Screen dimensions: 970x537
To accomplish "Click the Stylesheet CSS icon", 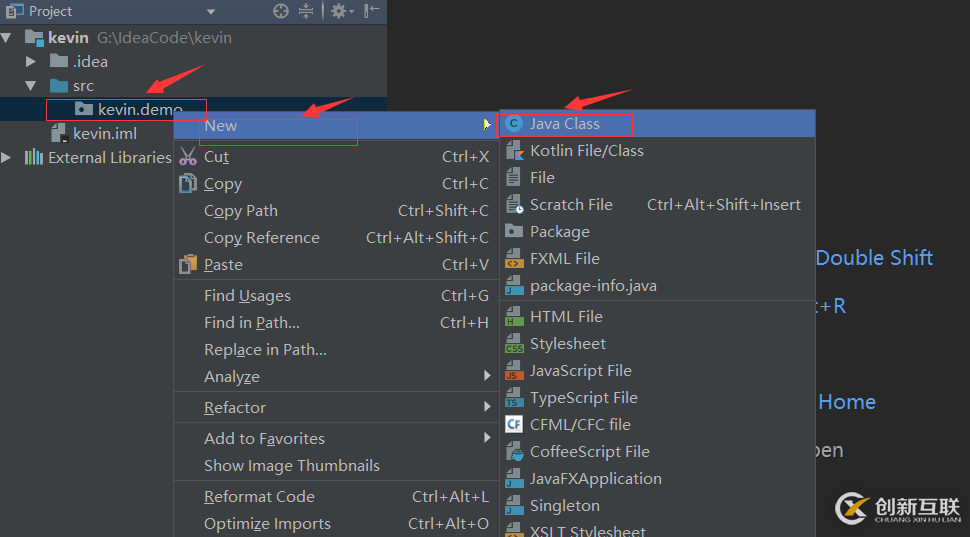I will tap(514, 343).
